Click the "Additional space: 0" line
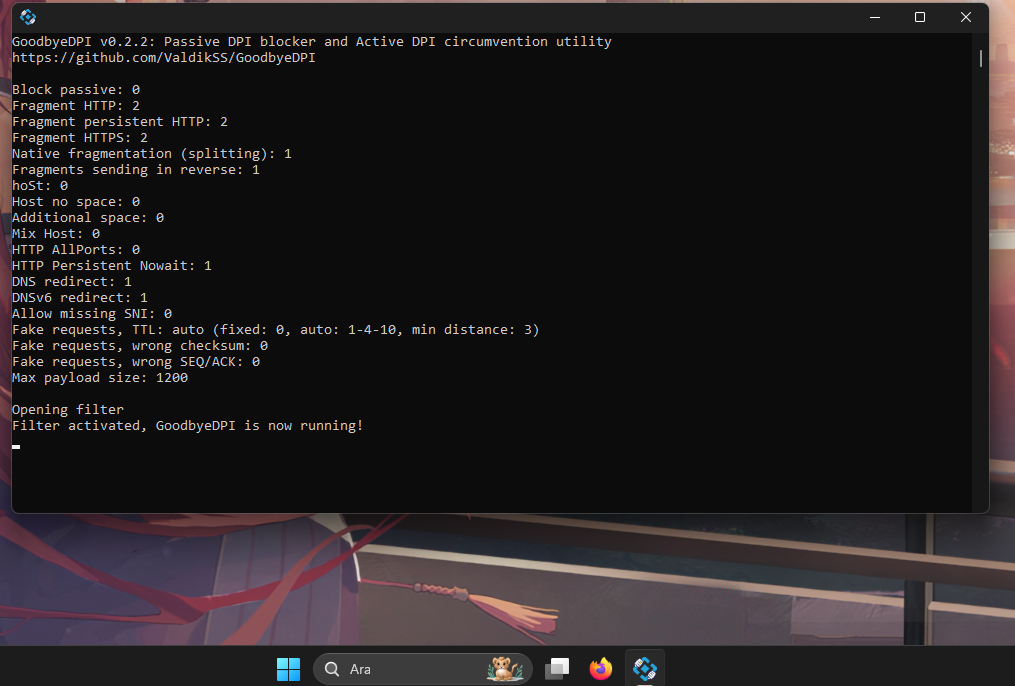1015x686 pixels. pyautogui.click(x=88, y=217)
